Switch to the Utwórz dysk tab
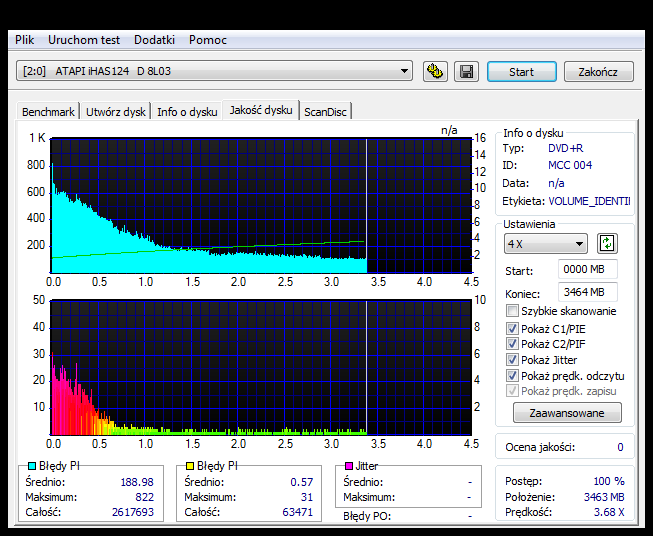Viewport: 653px width, 536px height. tap(116, 112)
